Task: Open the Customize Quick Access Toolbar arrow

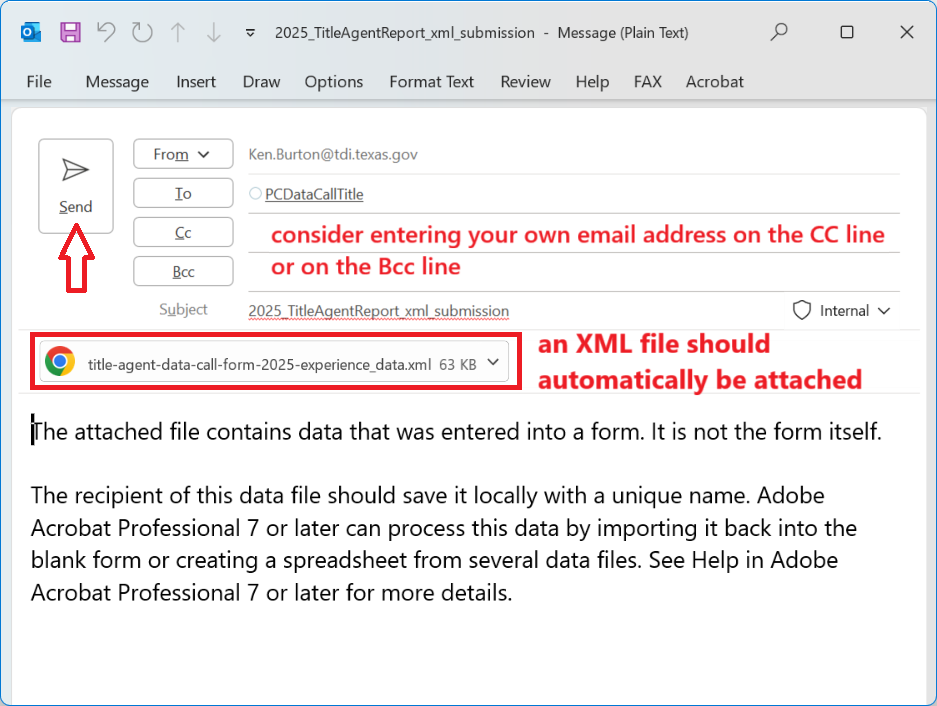Action: coord(250,32)
